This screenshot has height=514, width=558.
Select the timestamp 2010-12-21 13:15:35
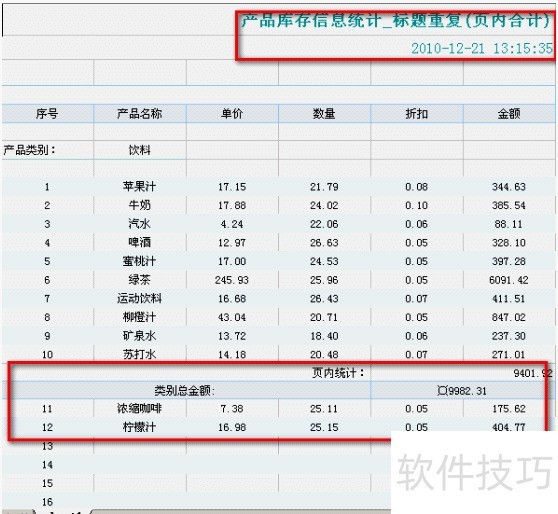coord(482,48)
